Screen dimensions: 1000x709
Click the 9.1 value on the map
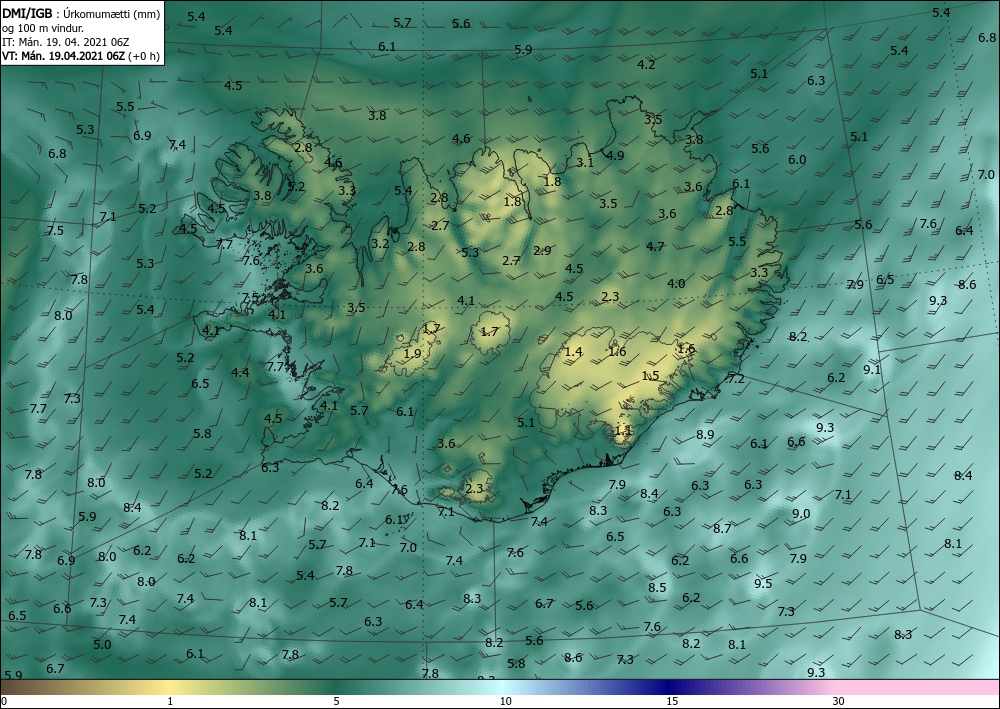point(872,369)
